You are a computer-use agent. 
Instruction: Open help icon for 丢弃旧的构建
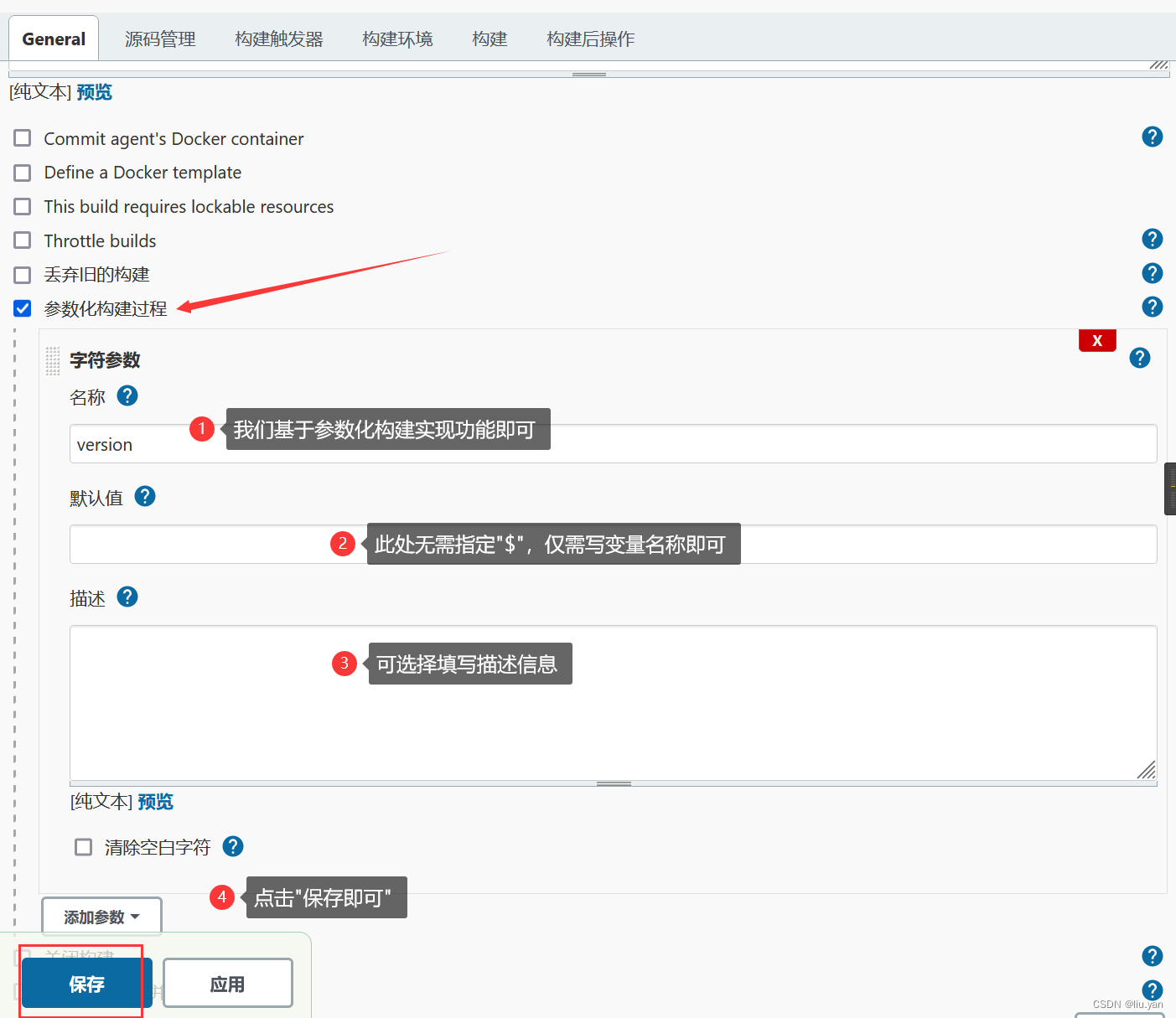pos(1153,273)
